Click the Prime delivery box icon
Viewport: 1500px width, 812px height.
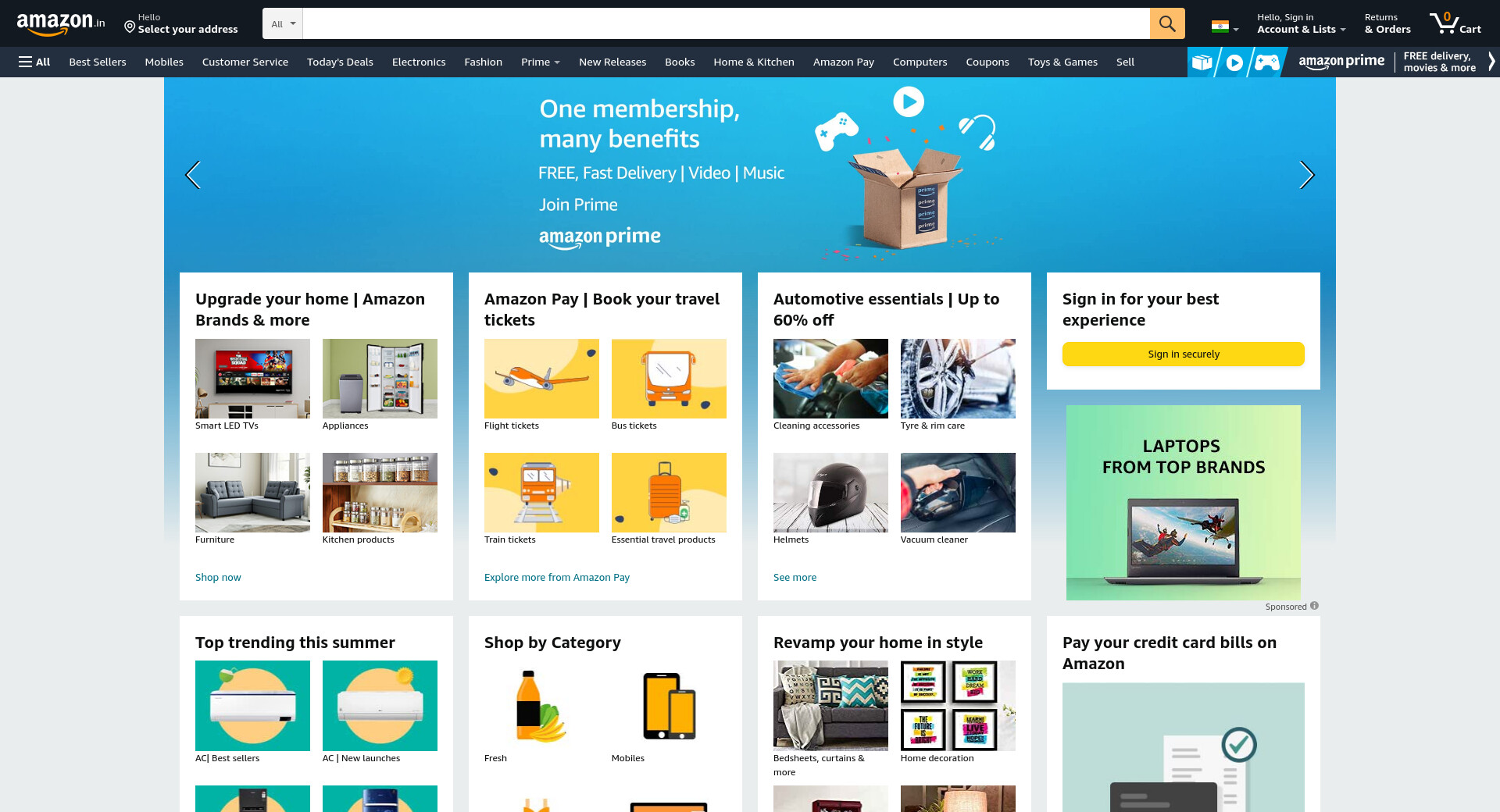pyautogui.click(x=1202, y=62)
